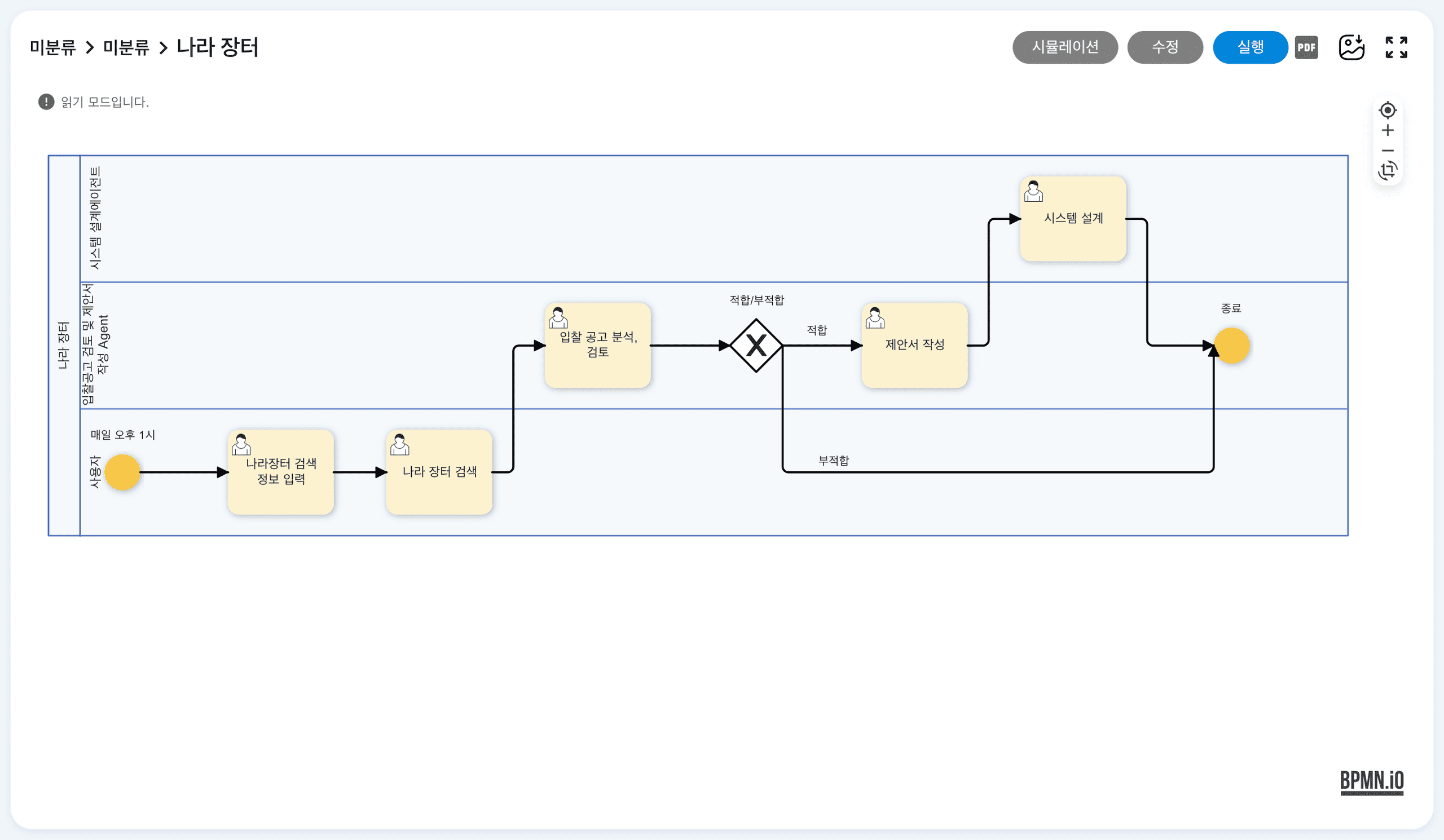Image resolution: width=1444 pixels, height=840 pixels.
Task: Click the read-mode info icon
Action: pos(46,102)
